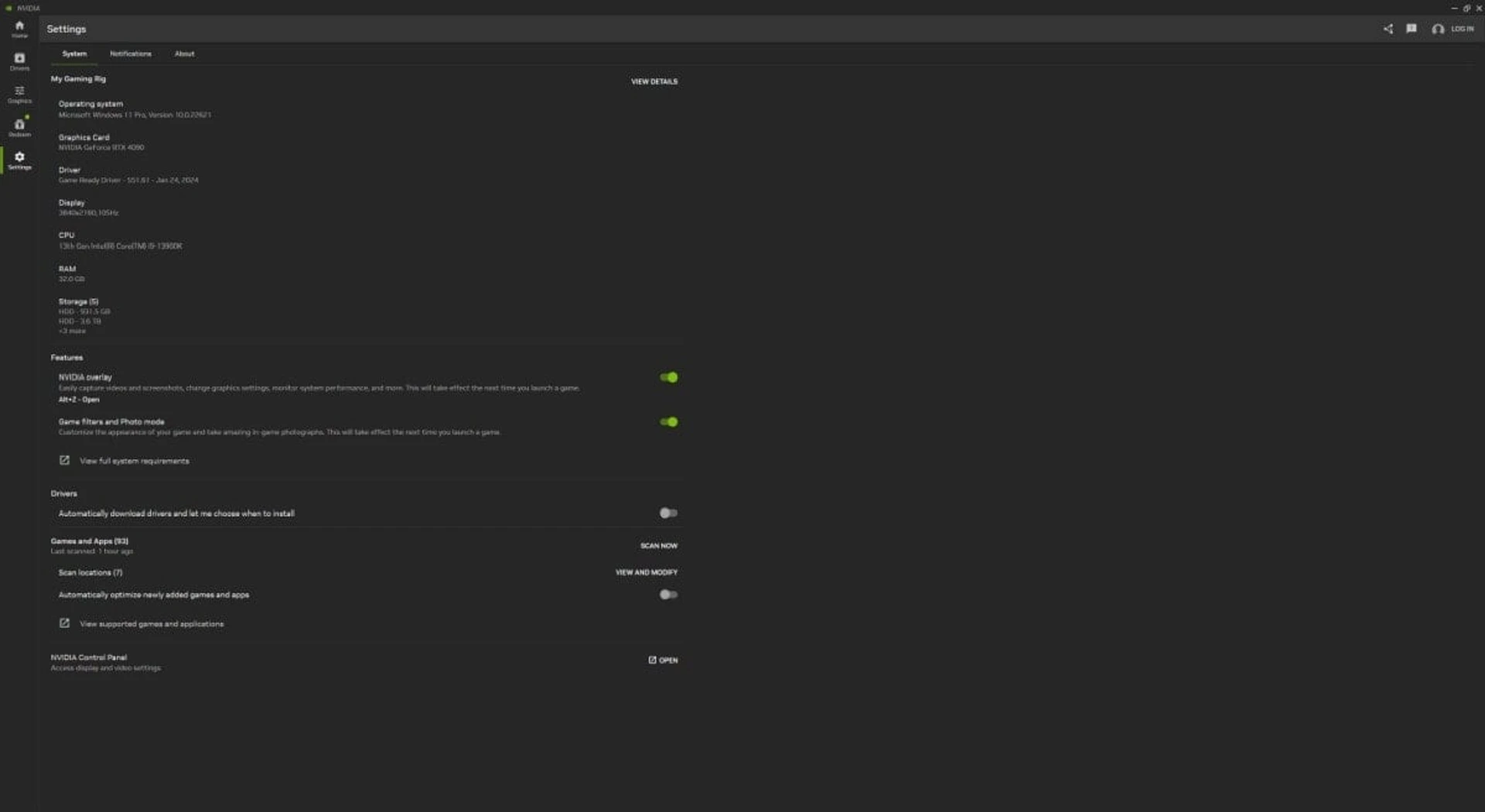This screenshot has width=1485, height=812.
Task: Click the Operating system label
Action: click(x=90, y=104)
